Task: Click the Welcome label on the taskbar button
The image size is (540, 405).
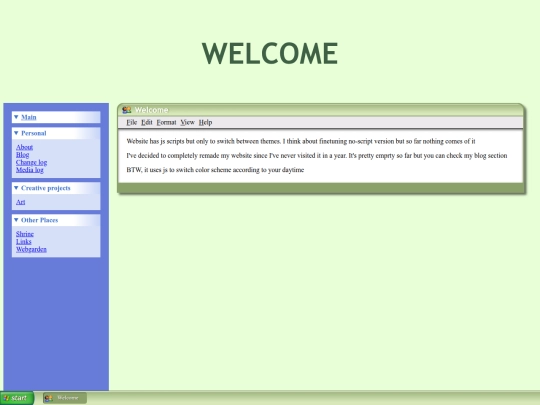Action: pyautogui.click(x=68, y=398)
